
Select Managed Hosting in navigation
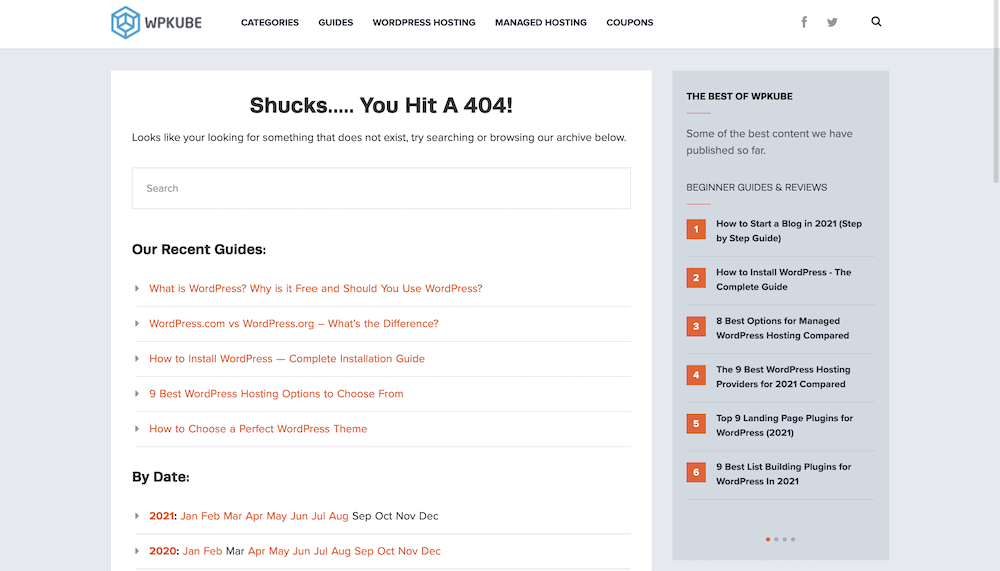point(541,22)
